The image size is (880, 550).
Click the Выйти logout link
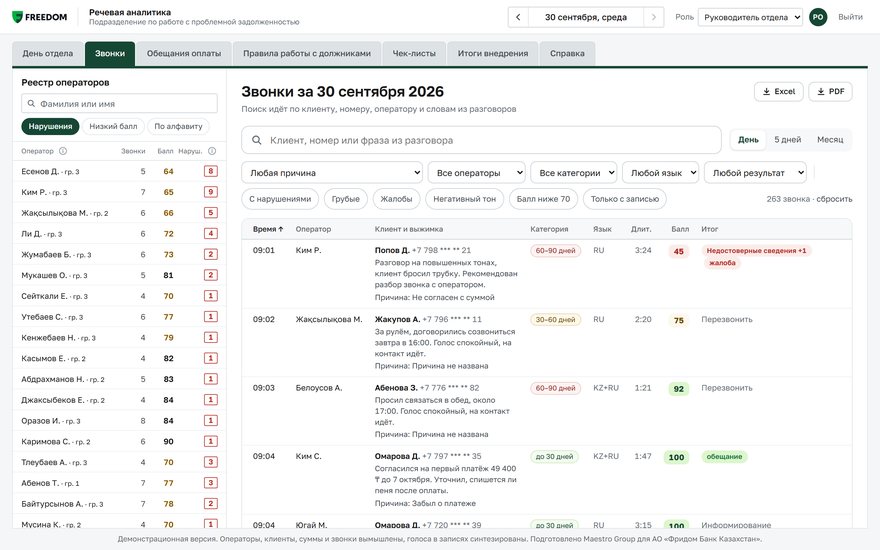click(850, 17)
